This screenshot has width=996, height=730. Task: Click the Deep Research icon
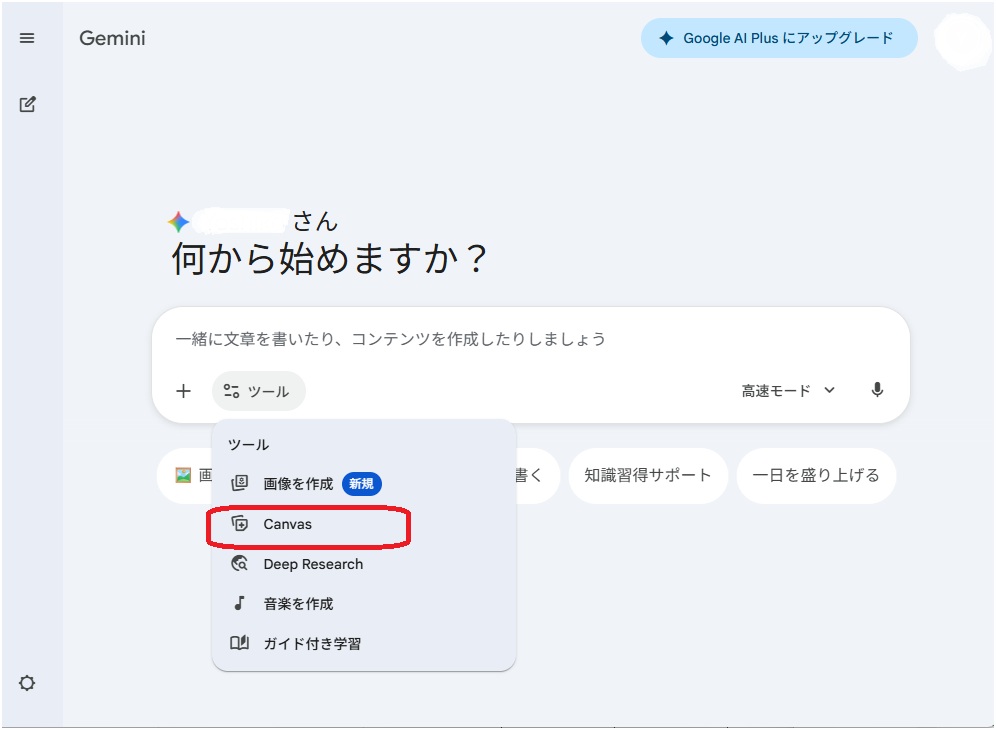(x=239, y=564)
